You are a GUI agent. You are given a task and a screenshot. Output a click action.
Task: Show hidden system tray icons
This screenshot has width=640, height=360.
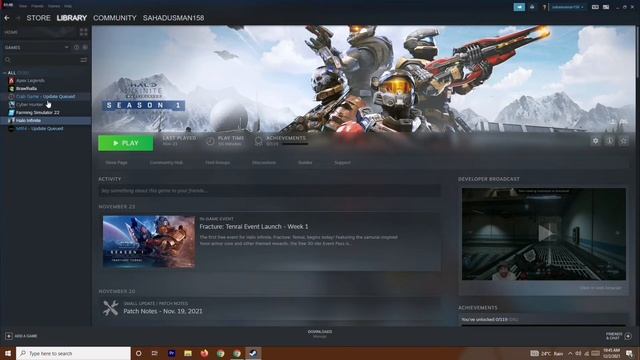pos(570,353)
